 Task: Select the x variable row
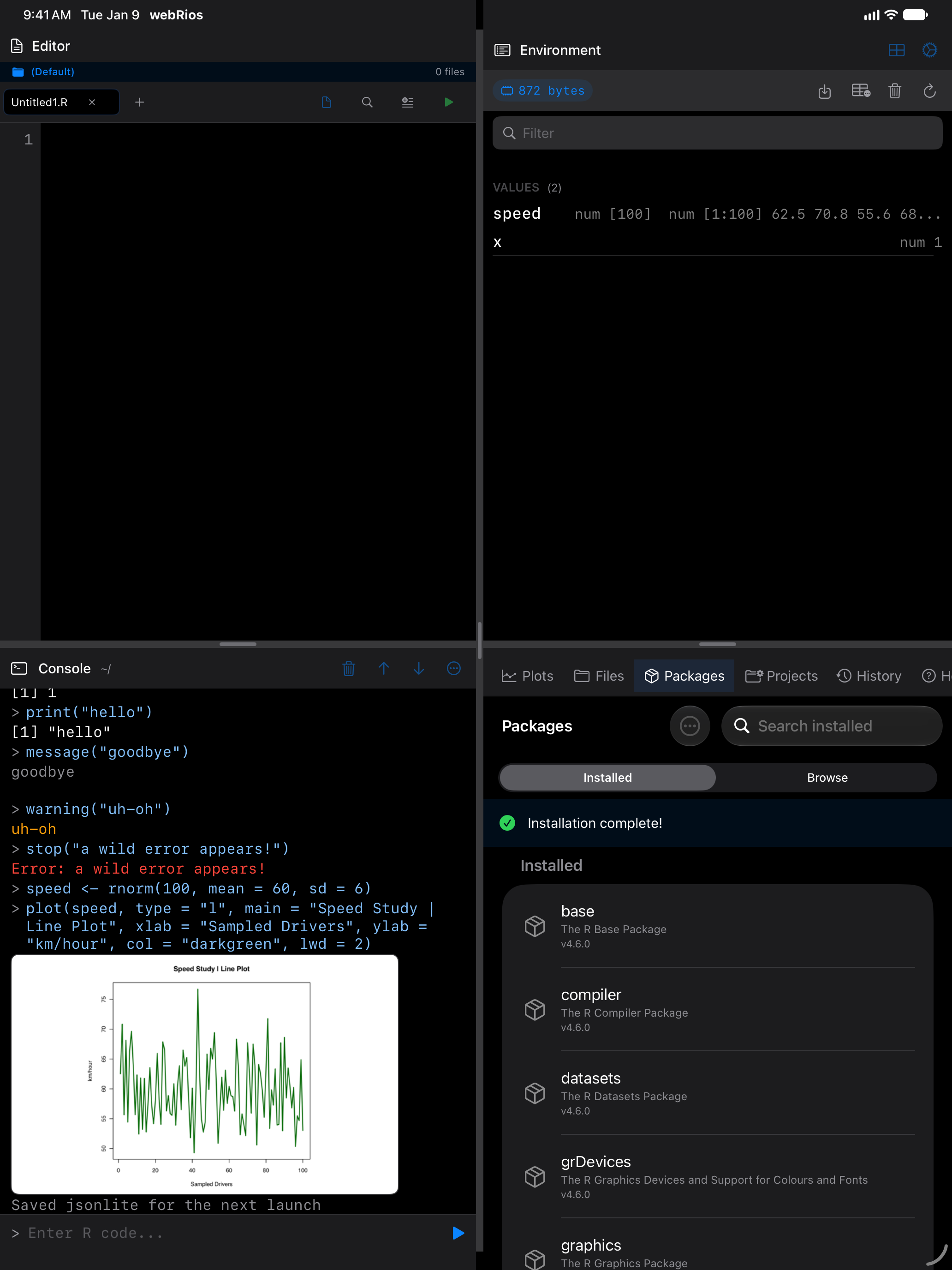tap(717, 242)
